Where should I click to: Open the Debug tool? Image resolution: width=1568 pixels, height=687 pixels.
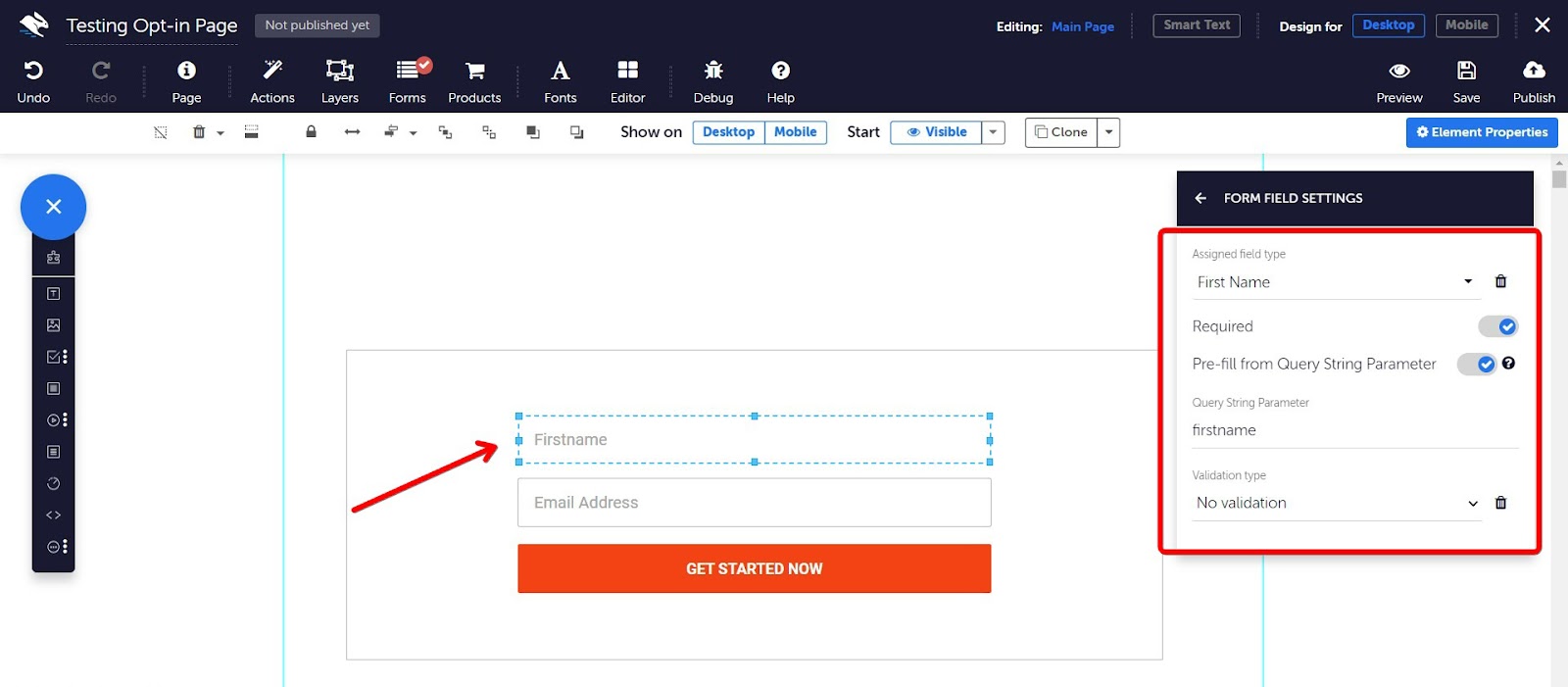[x=713, y=81]
